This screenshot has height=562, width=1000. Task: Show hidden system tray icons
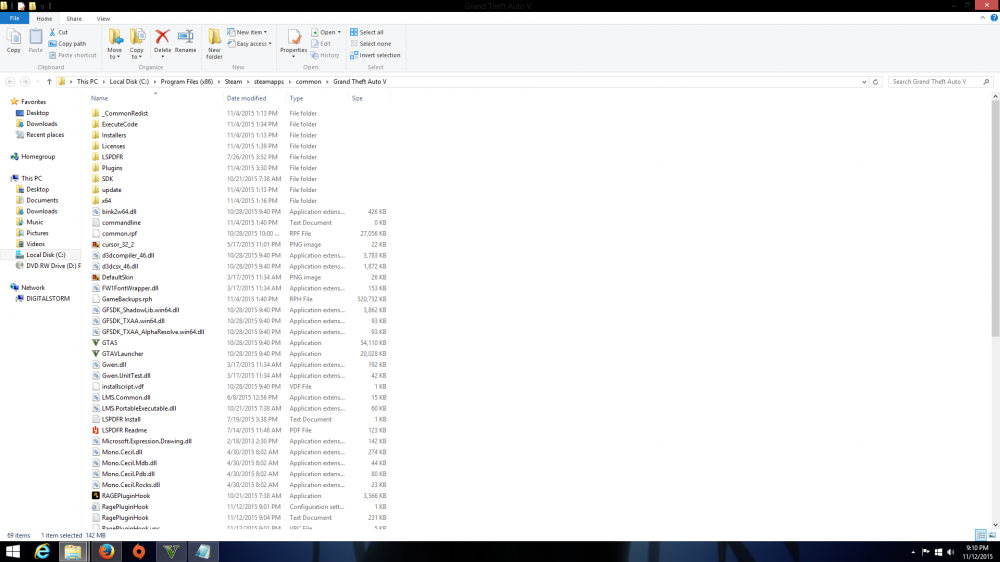913,552
